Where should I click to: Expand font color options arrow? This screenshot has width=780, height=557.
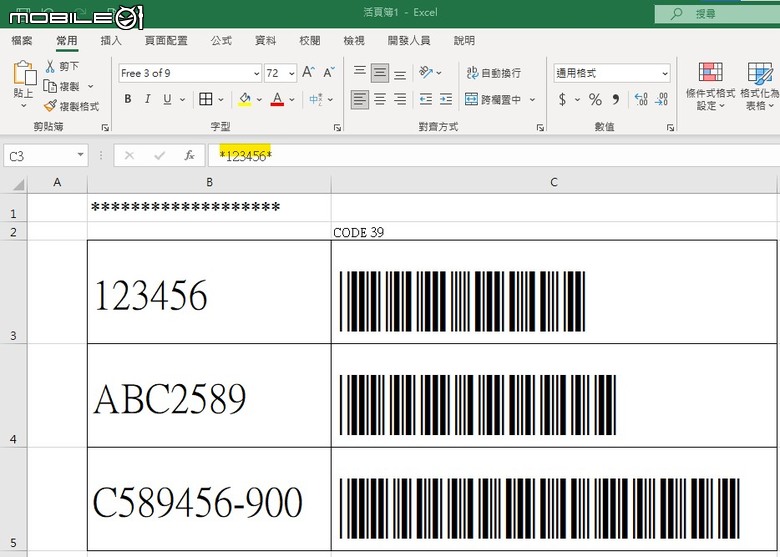coord(292,99)
